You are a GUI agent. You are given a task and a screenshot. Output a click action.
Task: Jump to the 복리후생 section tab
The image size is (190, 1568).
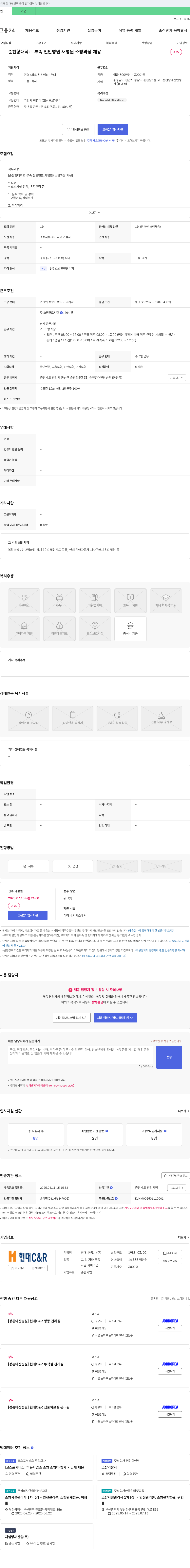click(x=111, y=43)
